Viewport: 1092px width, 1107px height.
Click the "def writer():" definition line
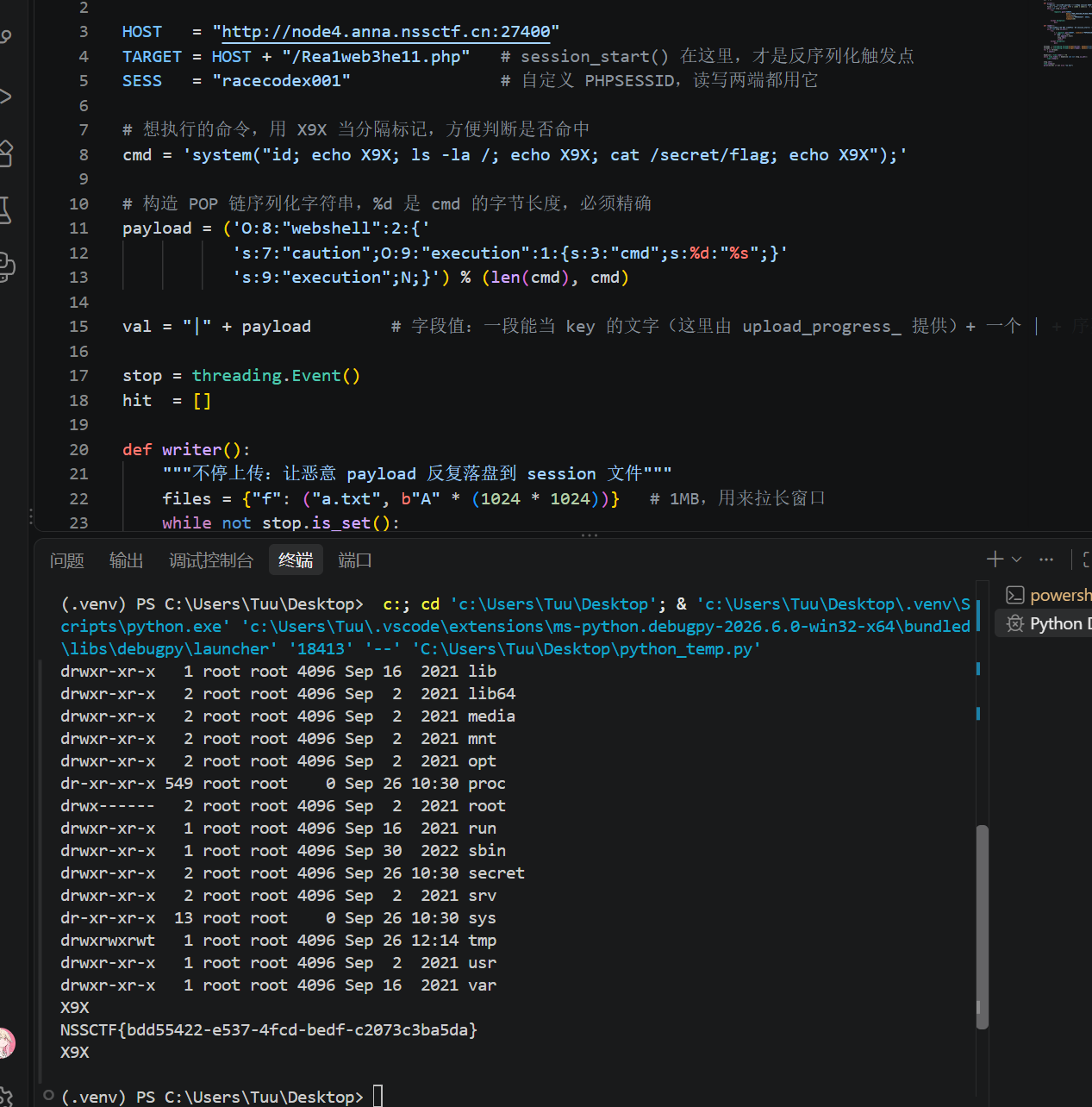tap(186, 449)
